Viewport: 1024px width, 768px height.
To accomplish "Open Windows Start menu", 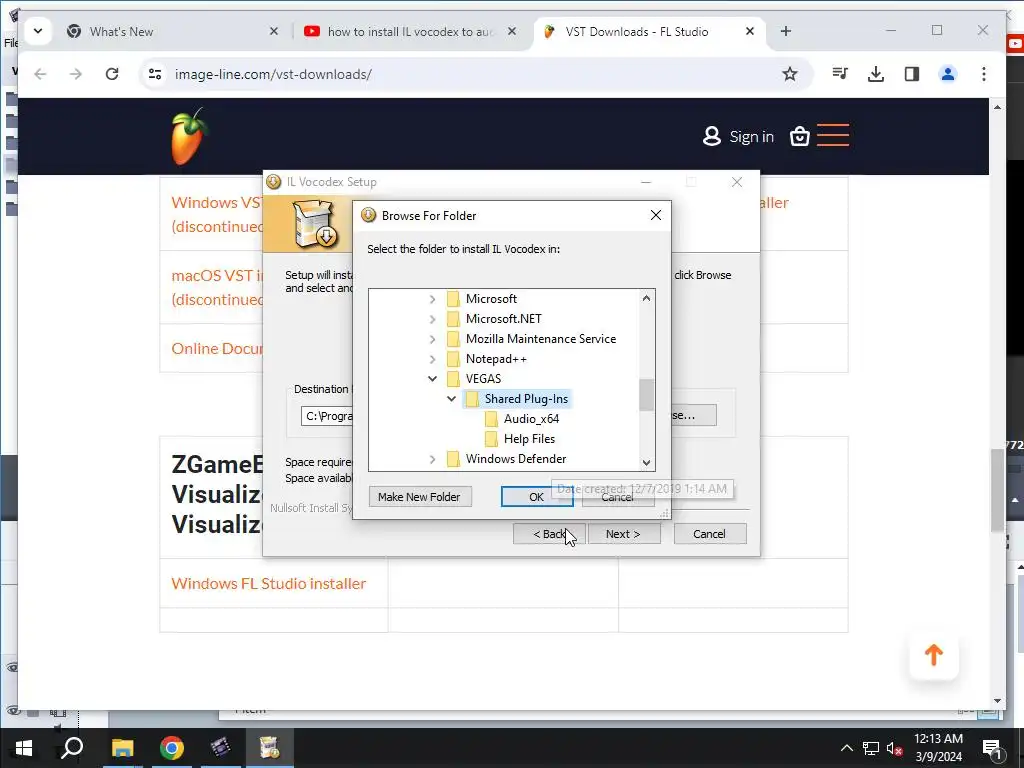I will click(24, 748).
